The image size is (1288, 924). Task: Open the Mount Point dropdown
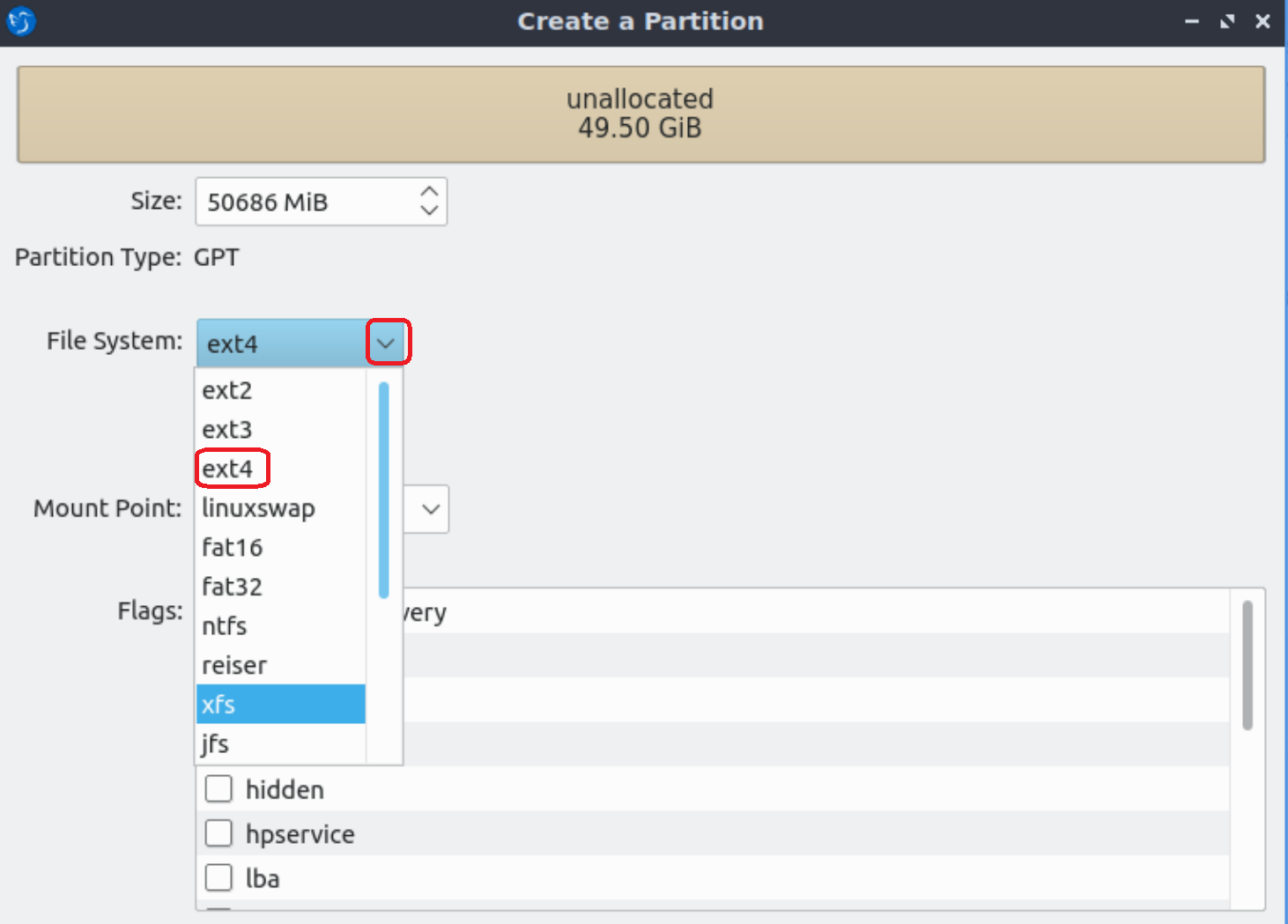point(430,509)
